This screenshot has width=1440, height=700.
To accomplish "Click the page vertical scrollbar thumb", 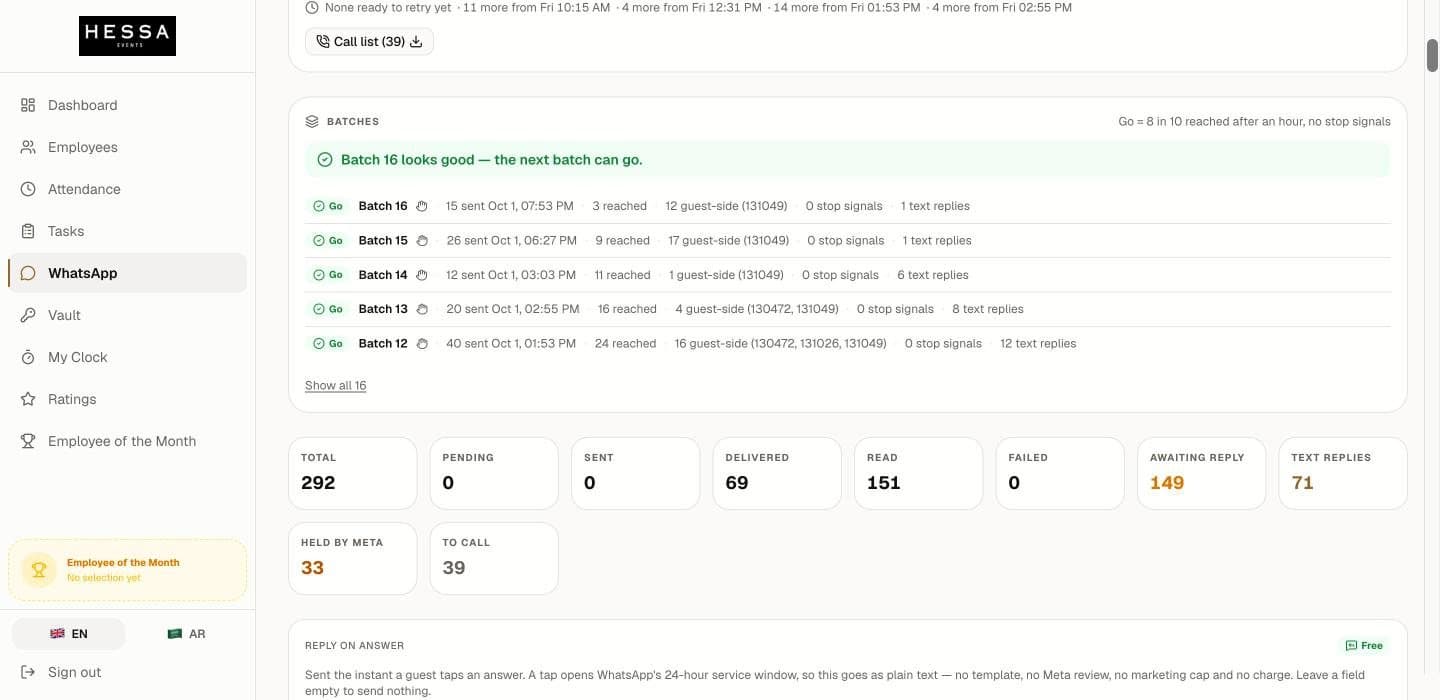I will 1432,55.
